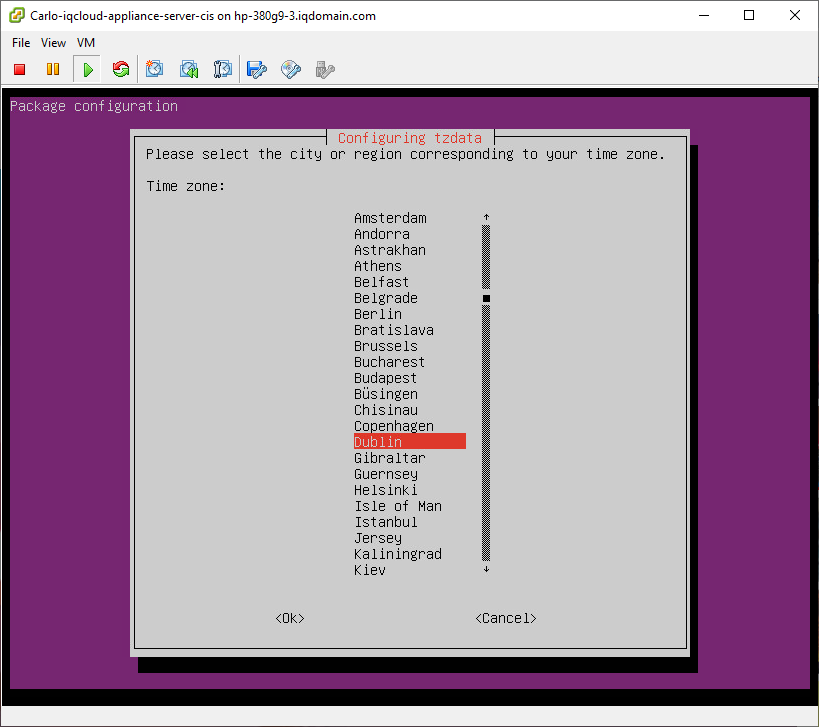Reset the VM with restart icon
Image resolution: width=819 pixels, height=727 pixels.
121,69
